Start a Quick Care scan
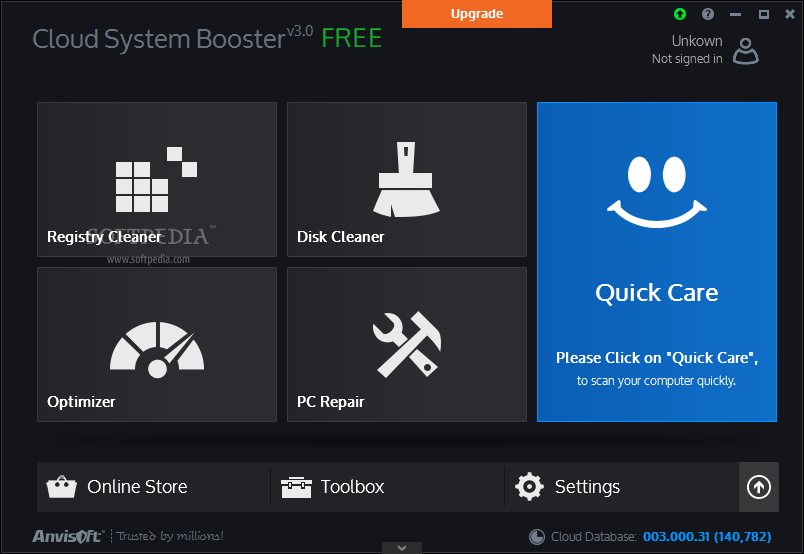 click(657, 262)
